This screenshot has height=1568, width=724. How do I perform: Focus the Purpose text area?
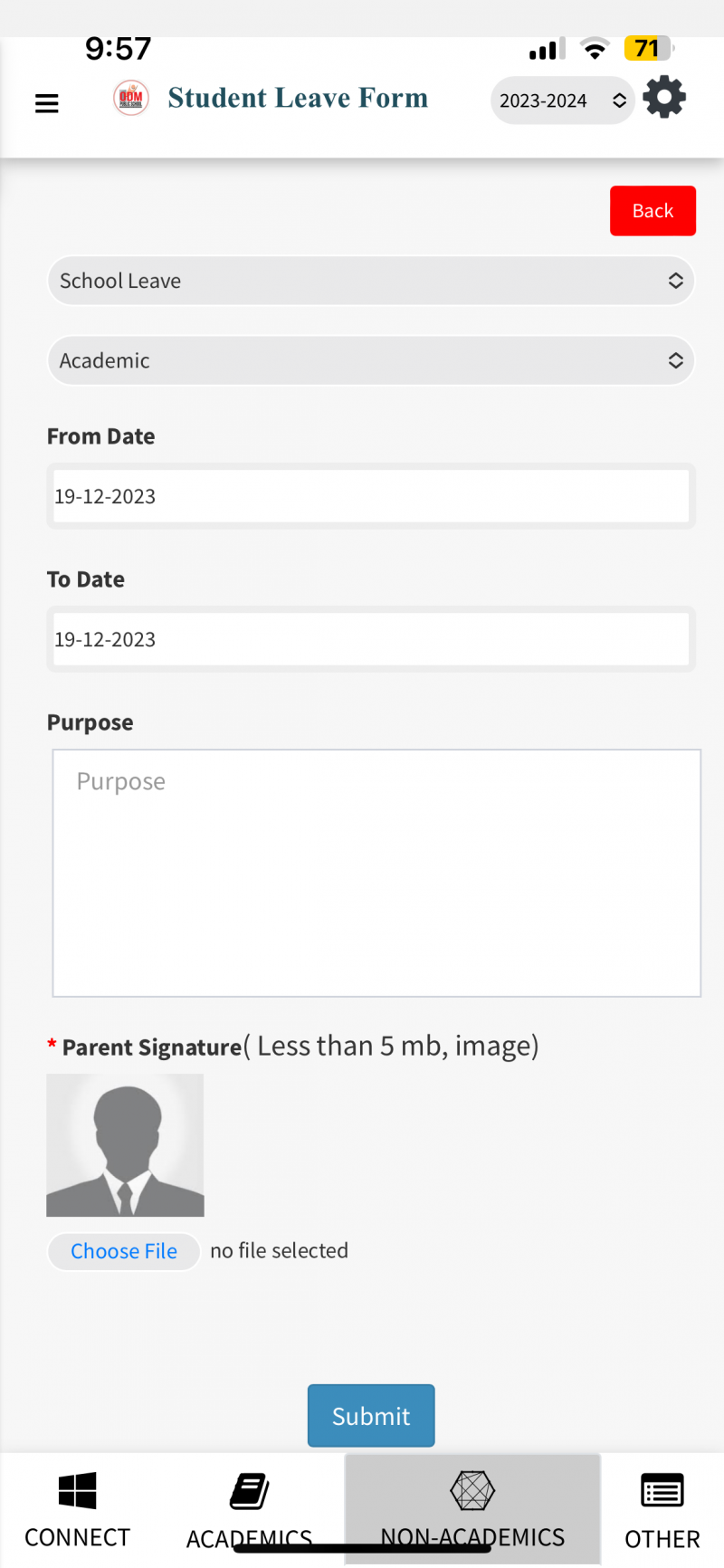pos(376,873)
